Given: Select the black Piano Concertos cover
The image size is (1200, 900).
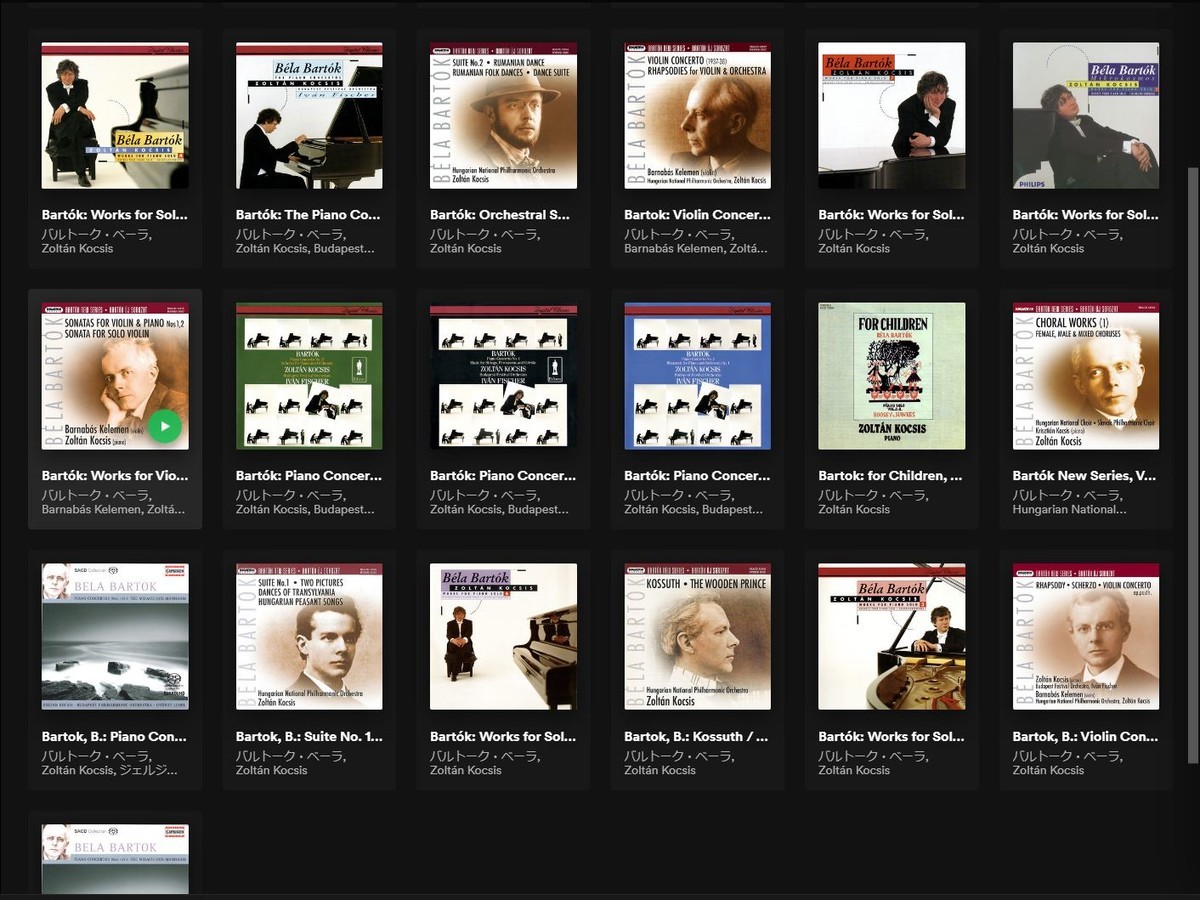Looking at the screenshot, I should pos(503,376).
